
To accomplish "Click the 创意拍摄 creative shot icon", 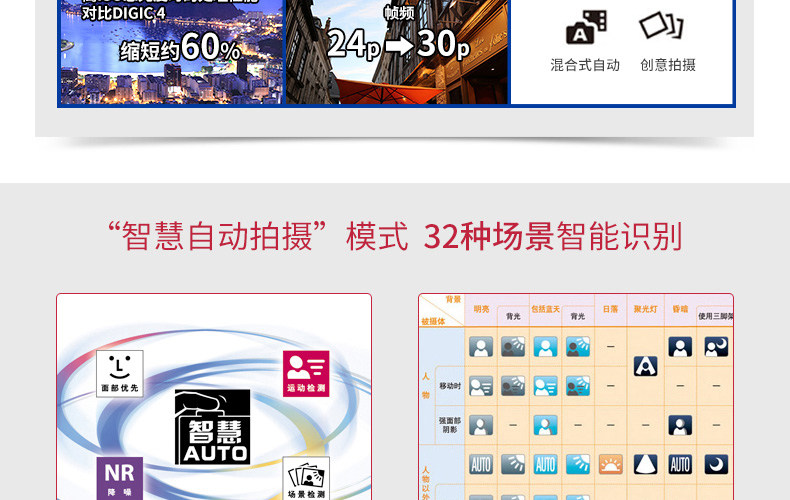I will 661,25.
